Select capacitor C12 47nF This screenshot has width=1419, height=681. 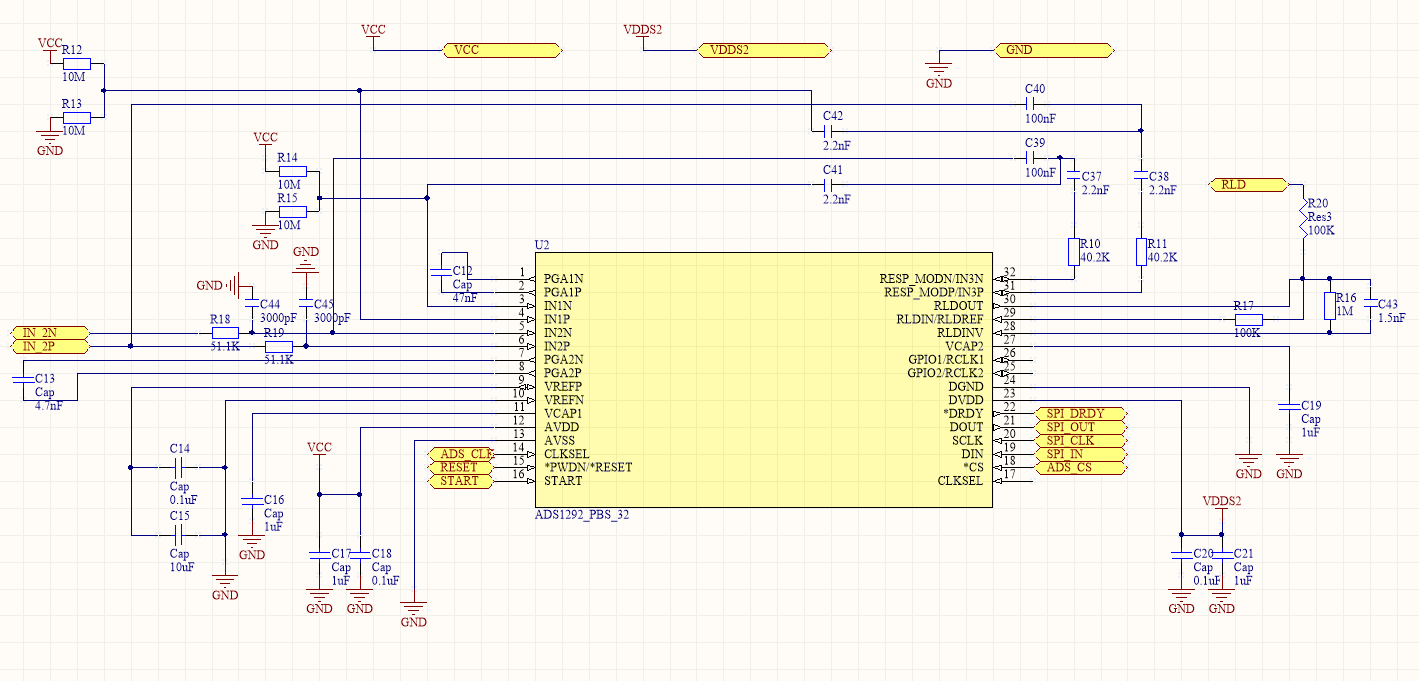440,271
